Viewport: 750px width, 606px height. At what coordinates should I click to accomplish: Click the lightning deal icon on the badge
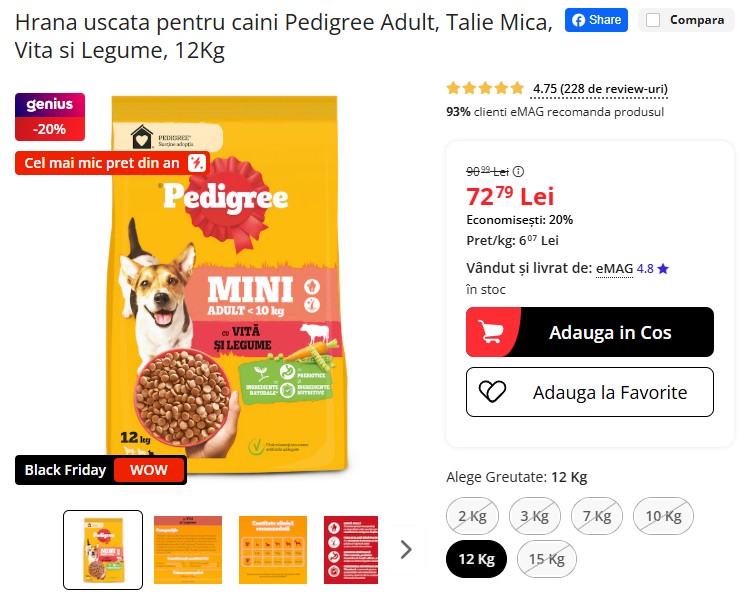(196, 163)
